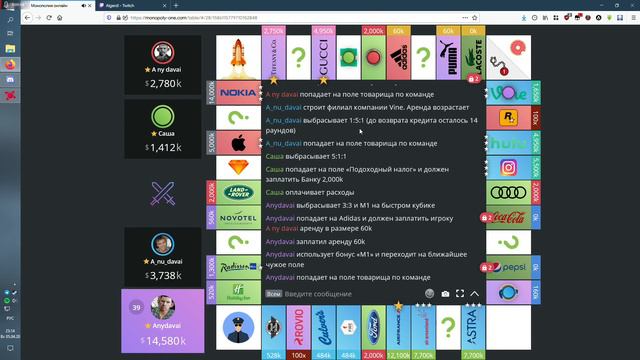
Task: Open Discord from the taskbar
Action: 10,80
